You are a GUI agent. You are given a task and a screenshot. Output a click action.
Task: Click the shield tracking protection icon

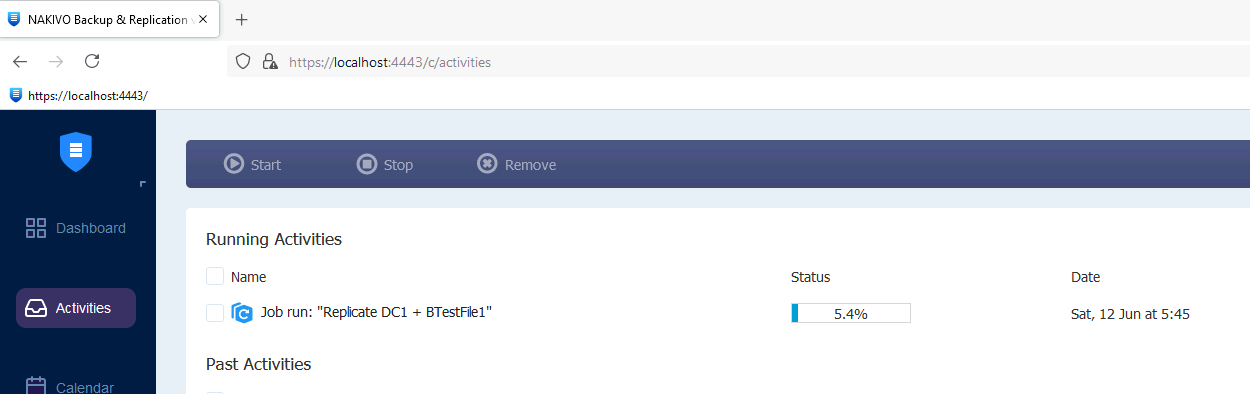point(242,61)
